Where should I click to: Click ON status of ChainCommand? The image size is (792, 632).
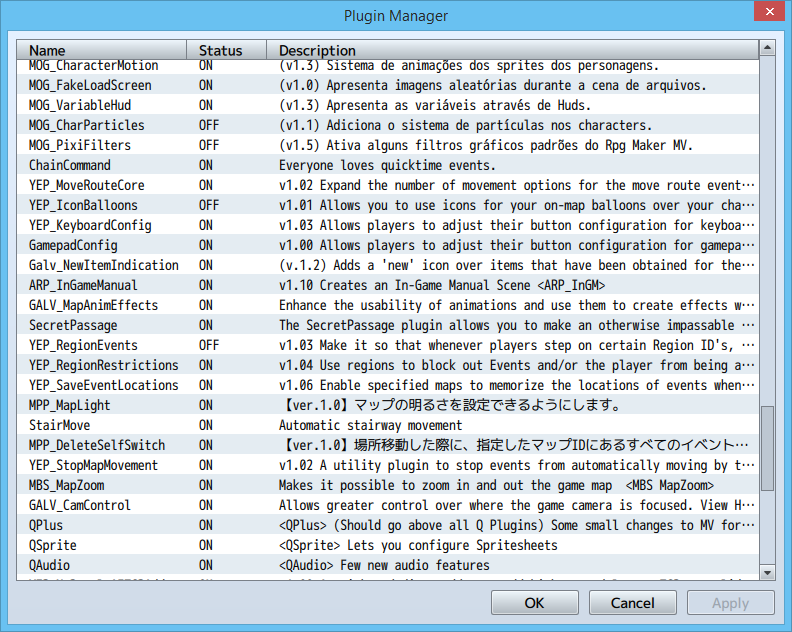[206, 165]
